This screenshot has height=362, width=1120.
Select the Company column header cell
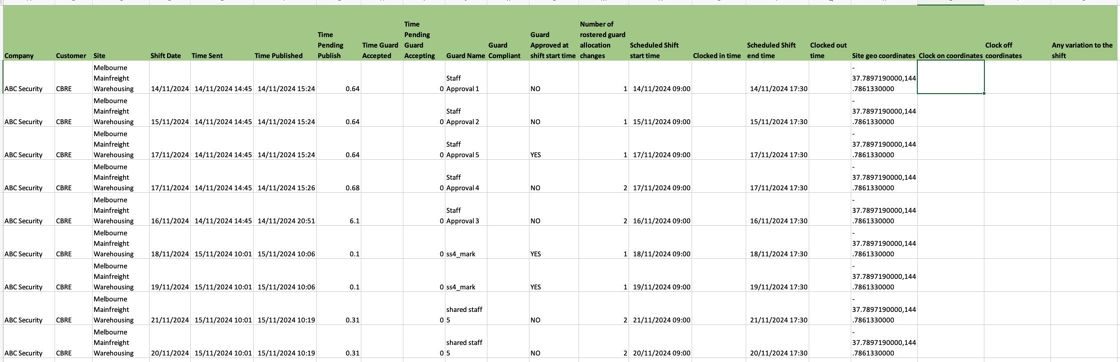(29, 33)
